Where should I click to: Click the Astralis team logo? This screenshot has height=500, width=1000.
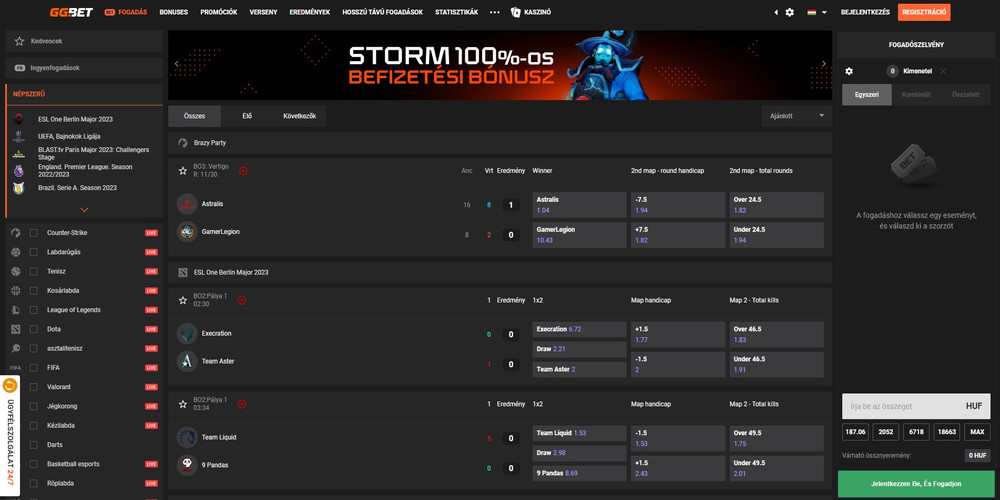[x=186, y=204]
